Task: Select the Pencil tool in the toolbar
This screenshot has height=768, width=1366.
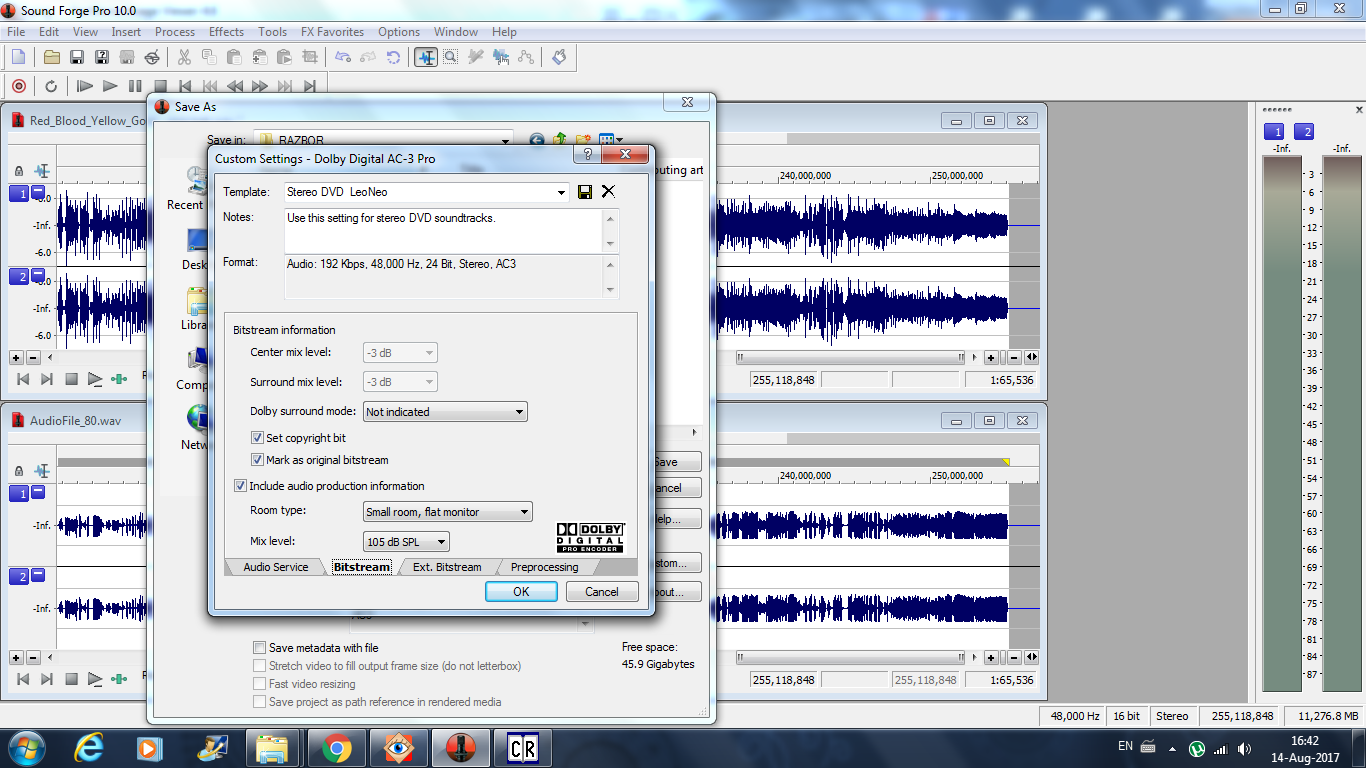Action: 475,57
